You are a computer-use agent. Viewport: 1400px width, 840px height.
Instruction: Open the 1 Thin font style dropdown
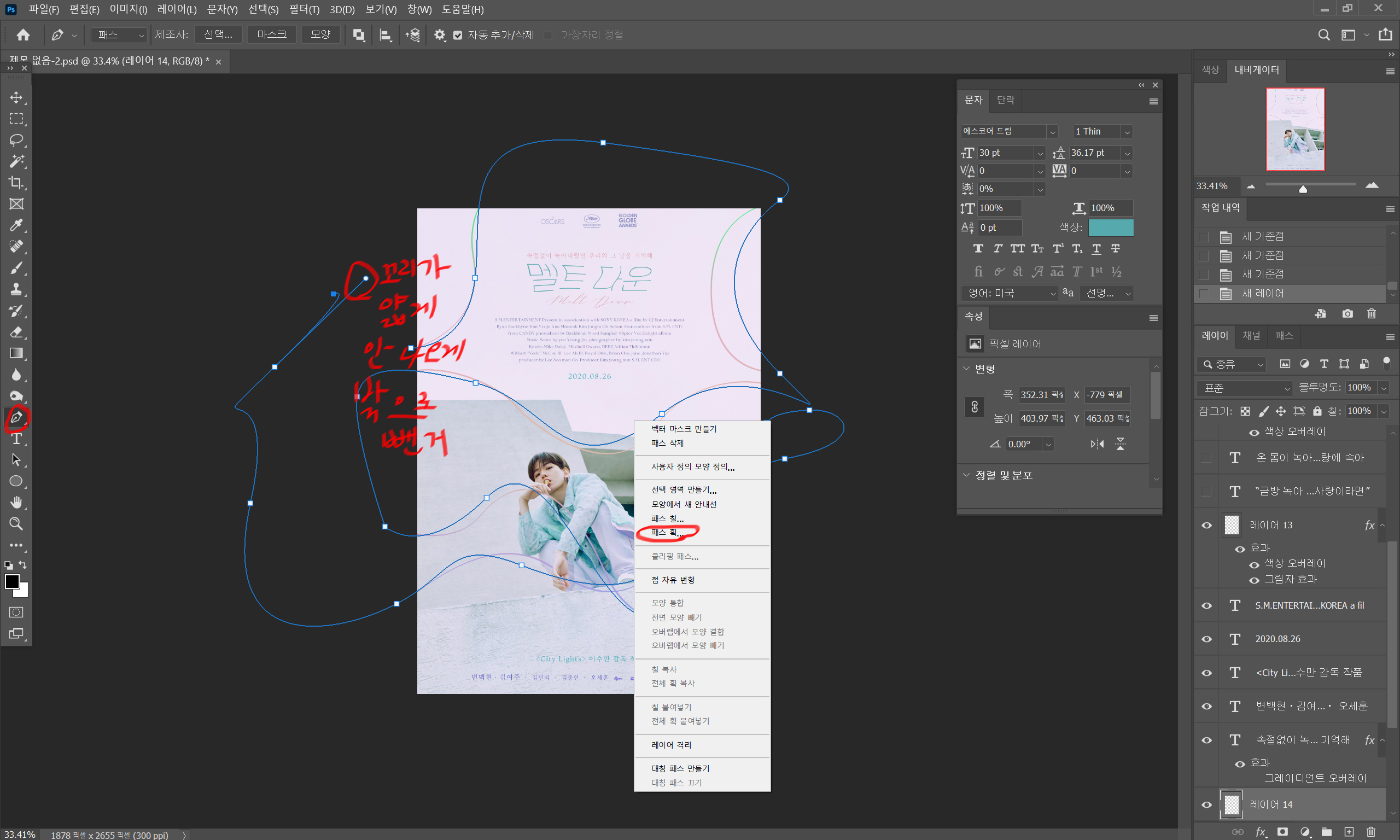click(x=1127, y=132)
